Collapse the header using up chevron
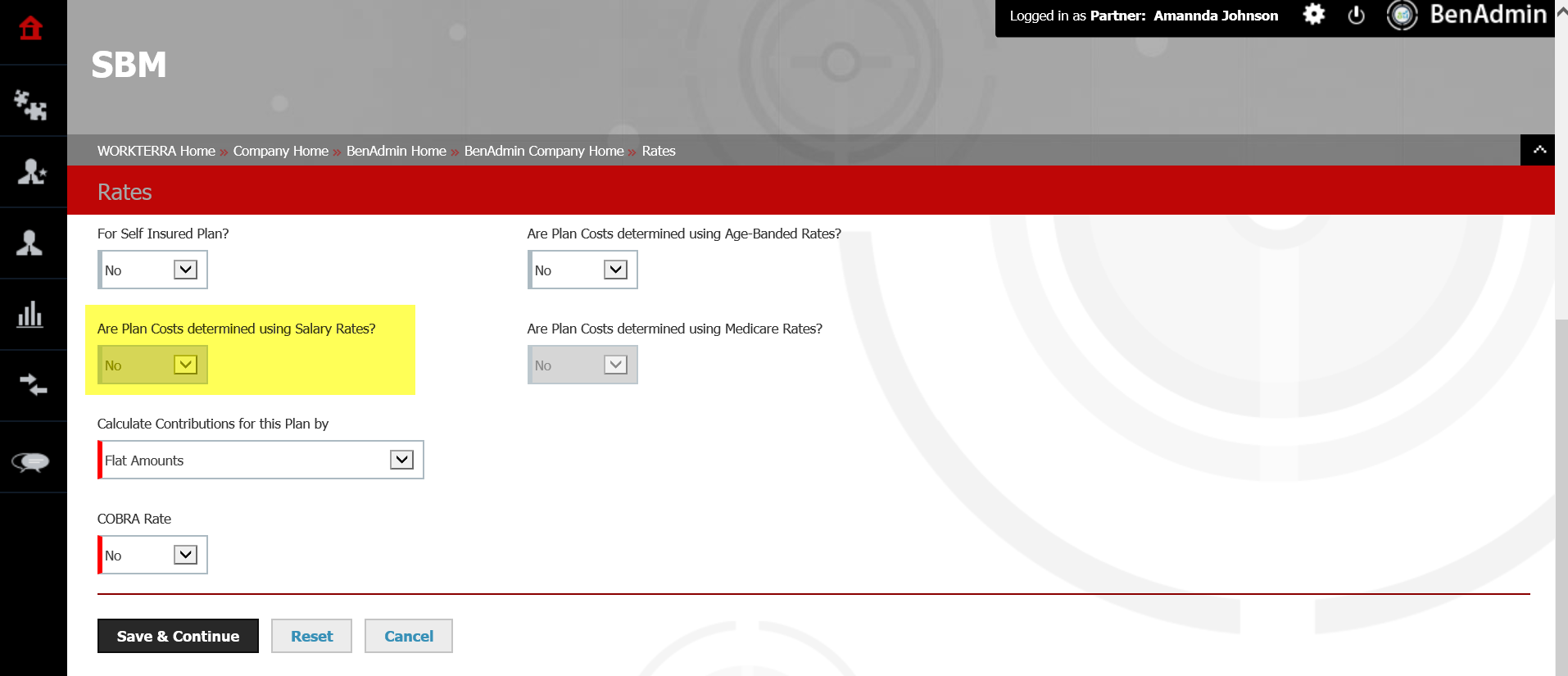This screenshot has height=676, width=1568. [1539, 150]
